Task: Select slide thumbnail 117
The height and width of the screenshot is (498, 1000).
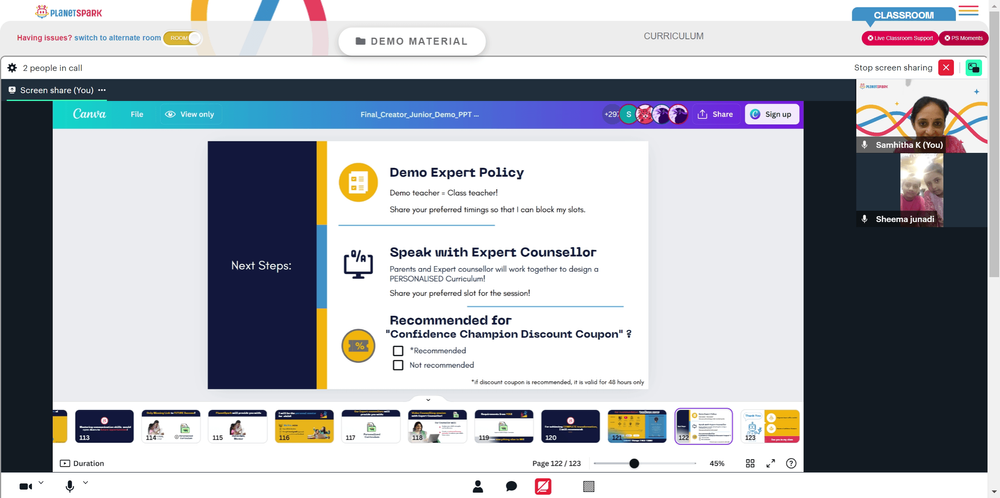Action: (371, 427)
